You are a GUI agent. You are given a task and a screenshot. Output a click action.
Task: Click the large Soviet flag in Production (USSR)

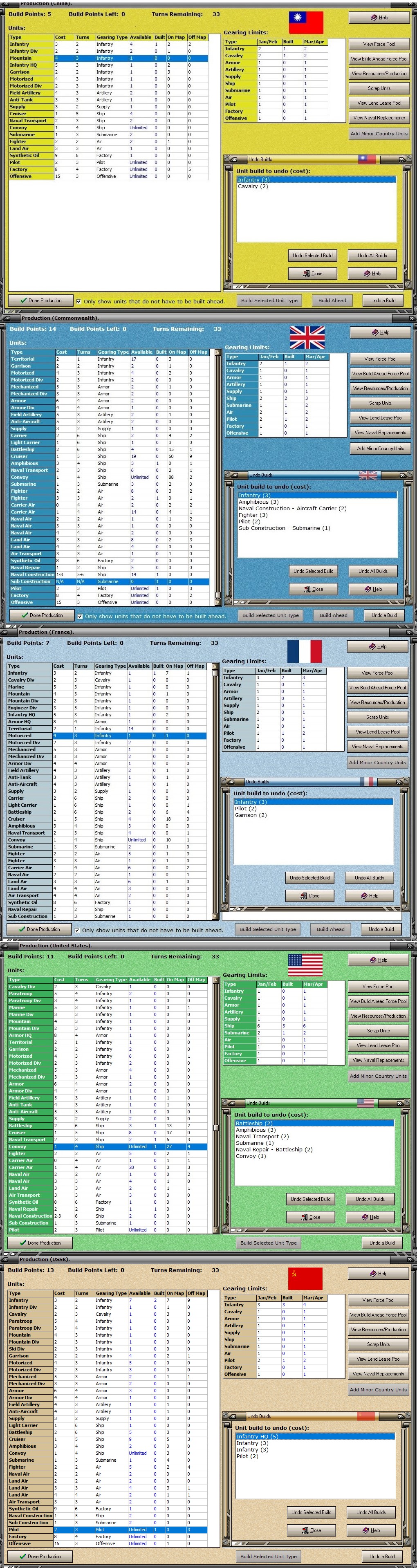click(305, 1278)
